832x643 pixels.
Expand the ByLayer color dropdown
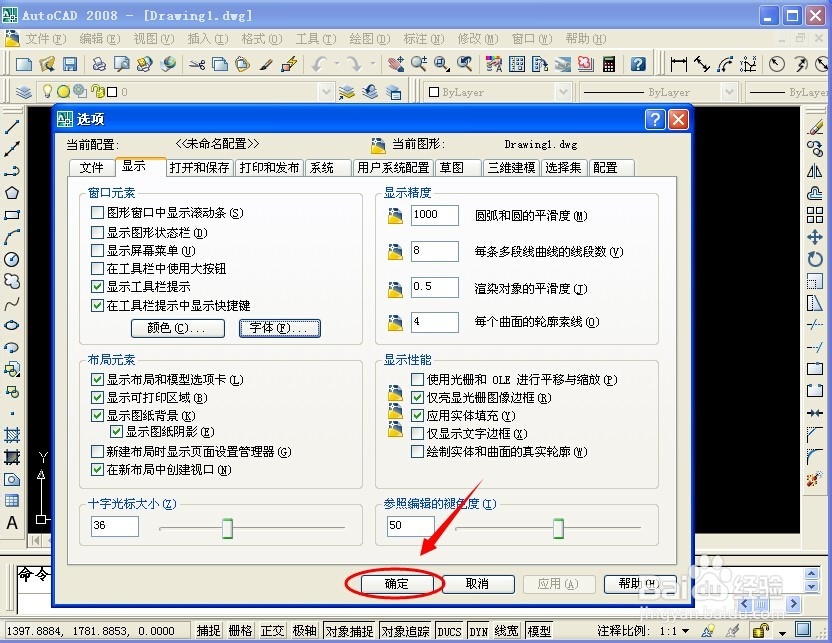(563, 92)
